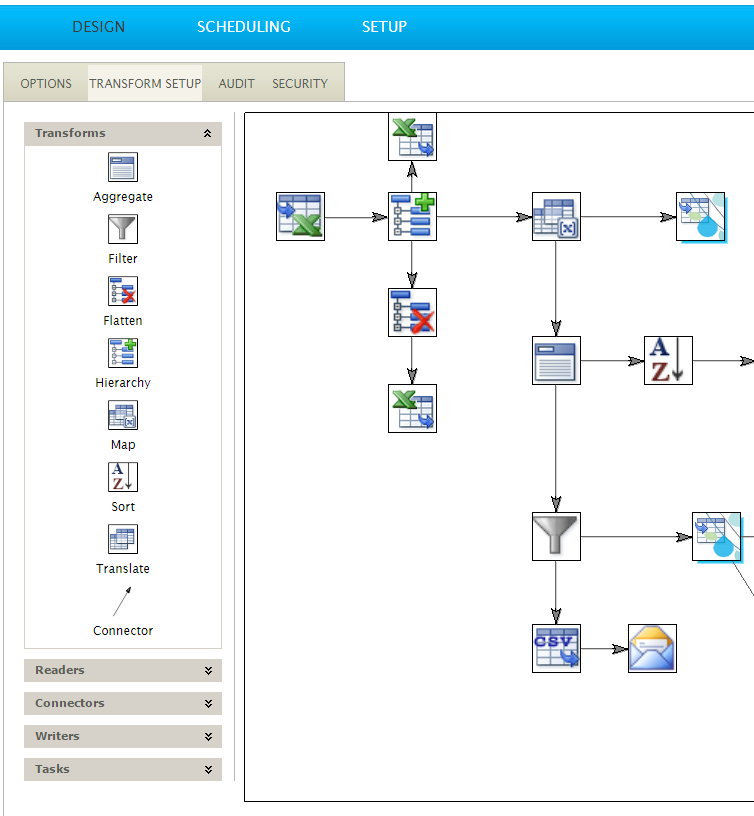Click the Map transform icon
The height and width of the screenshot is (816, 754).
pos(123,416)
